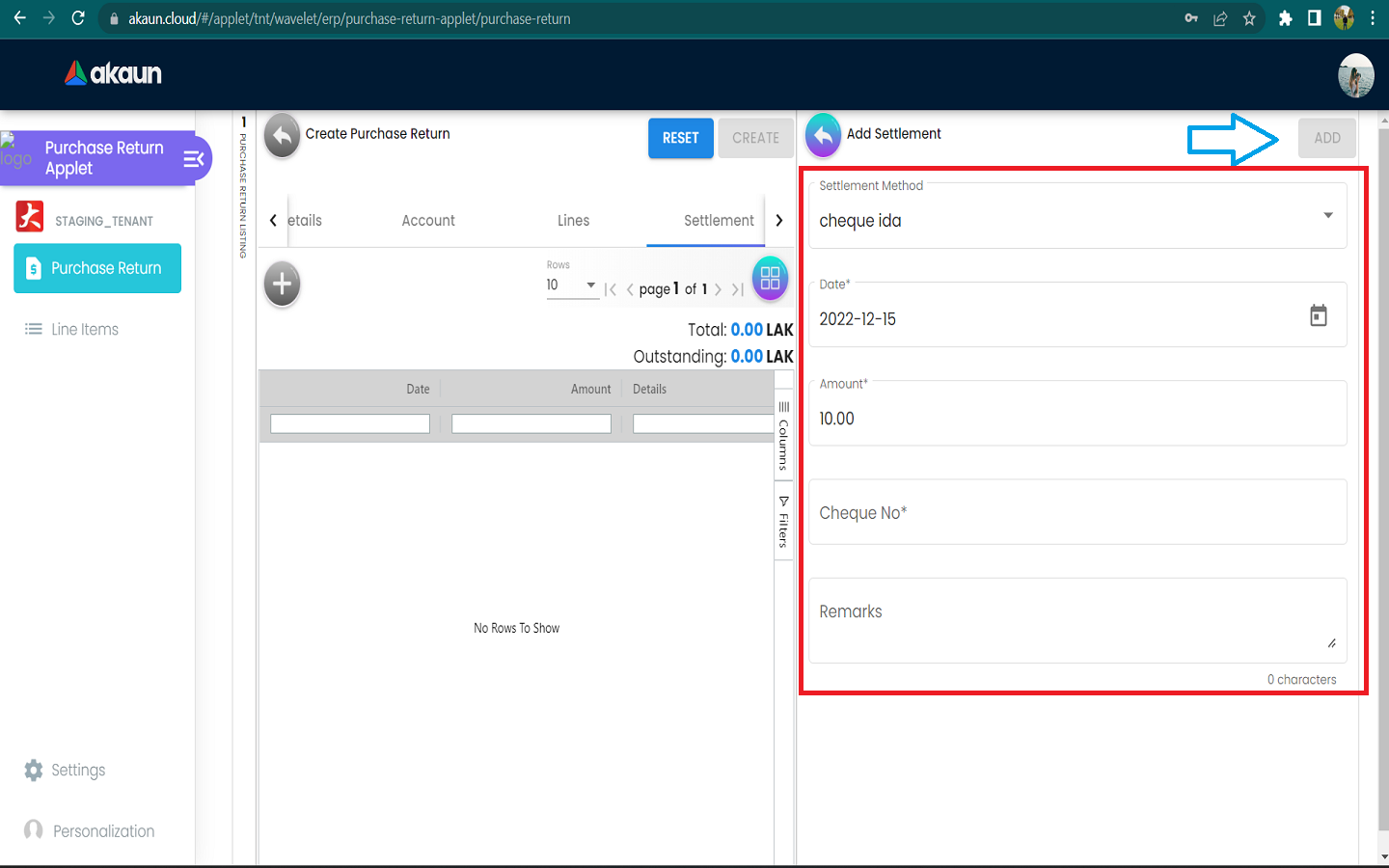
Task: Collapse the sidebar menu toggle icon
Action: (194, 158)
